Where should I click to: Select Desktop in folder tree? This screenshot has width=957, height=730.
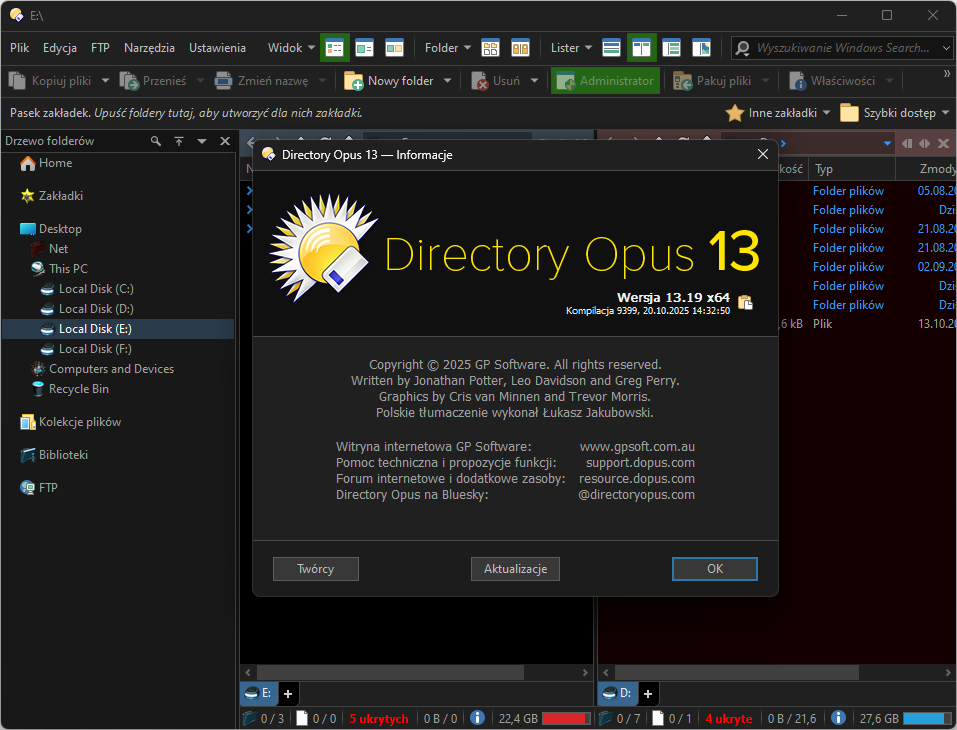click(51, 229)
